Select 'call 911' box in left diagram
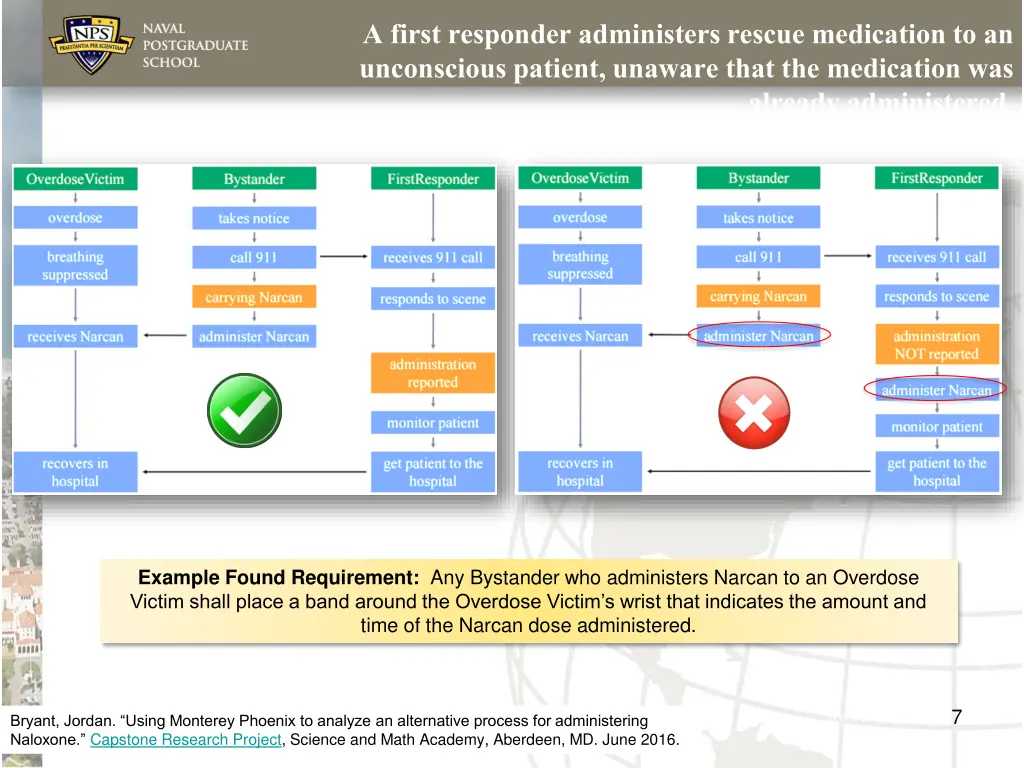This screenshot has width=1024, height=768. coord(254,257)
